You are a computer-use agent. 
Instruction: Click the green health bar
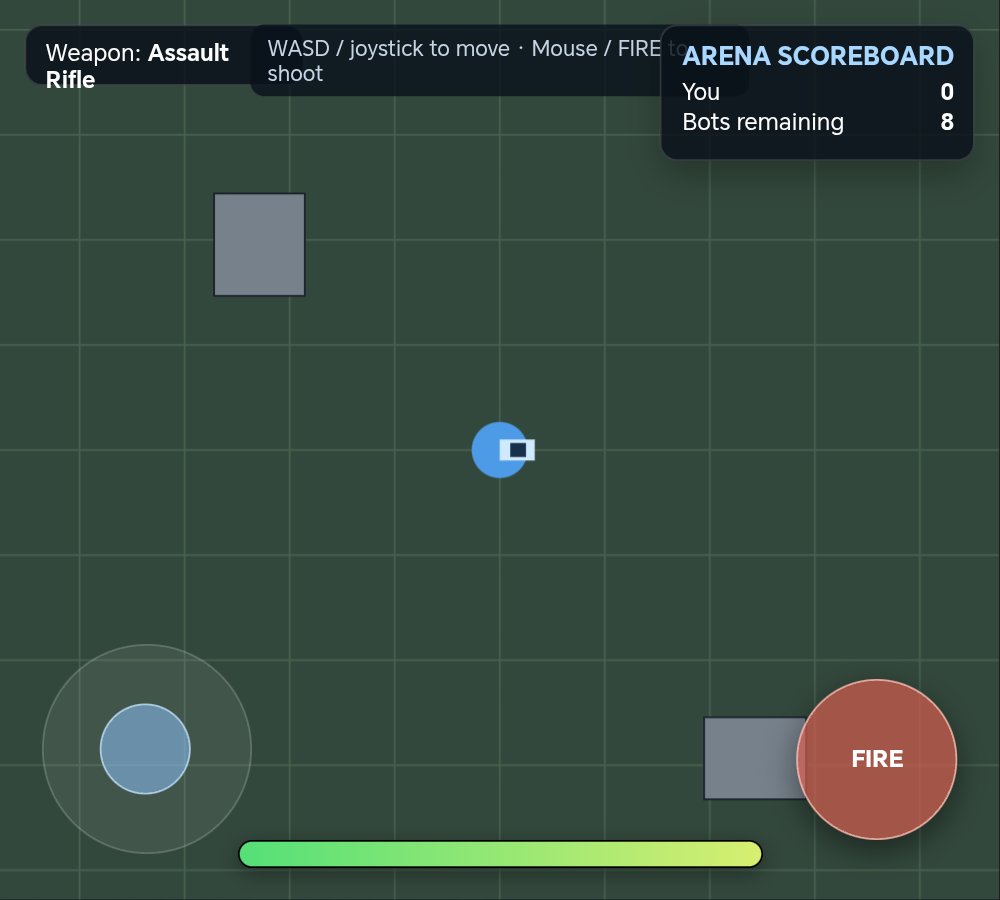[501, 854]
